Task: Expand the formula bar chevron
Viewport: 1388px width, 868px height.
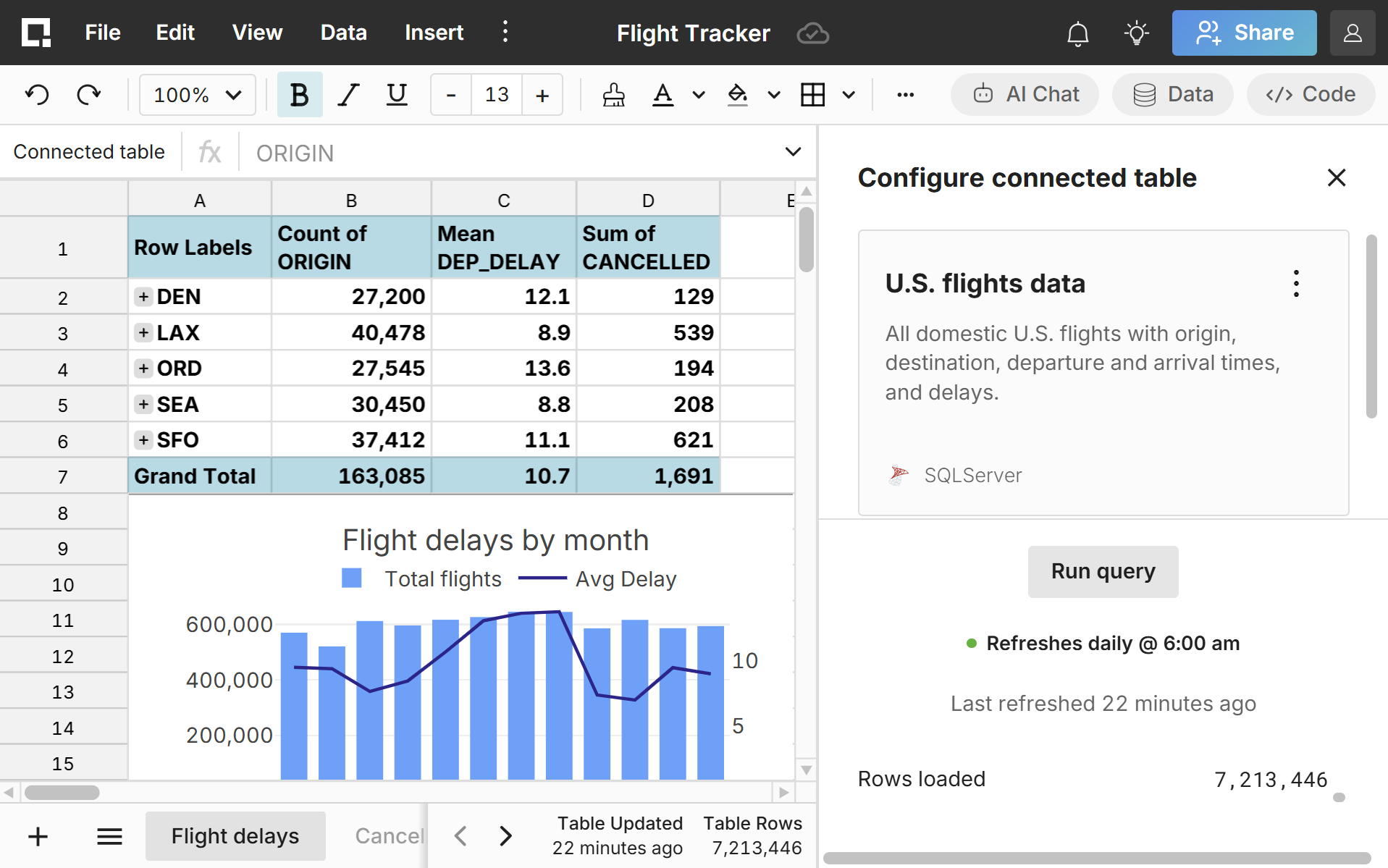Action: click(793, 152)
